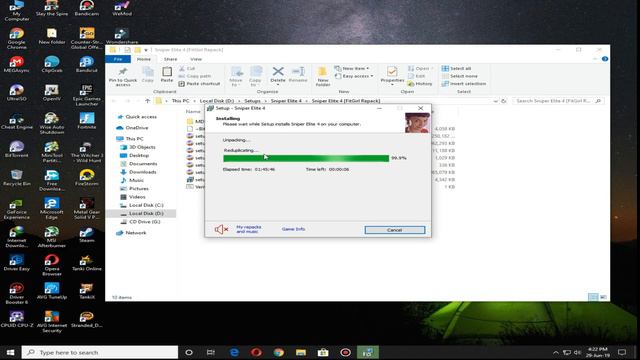Select 3D Objects in navigation pane
640x360 pixels.
point(138,147)
